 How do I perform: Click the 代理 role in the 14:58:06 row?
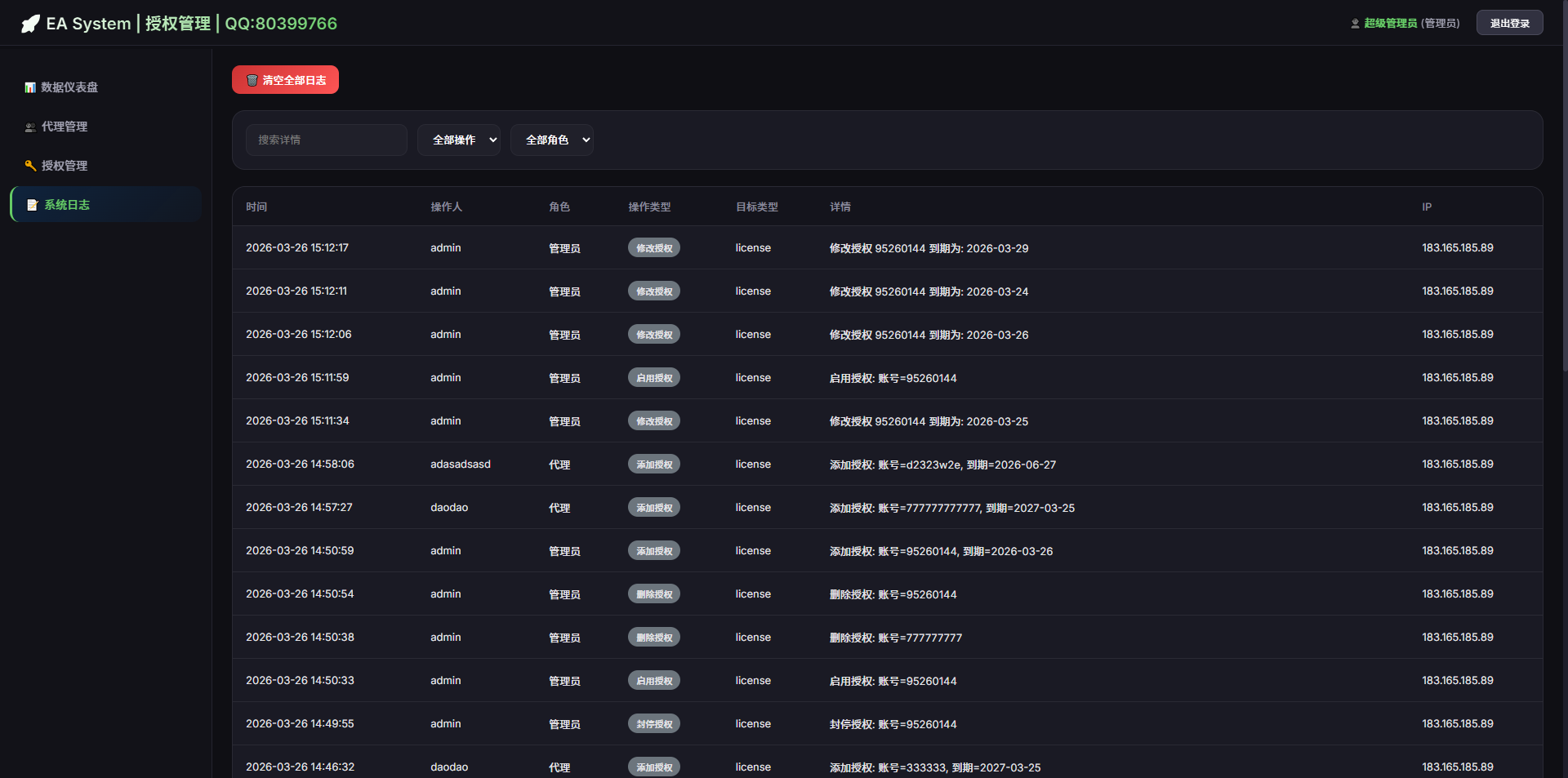tap(559, 465)
